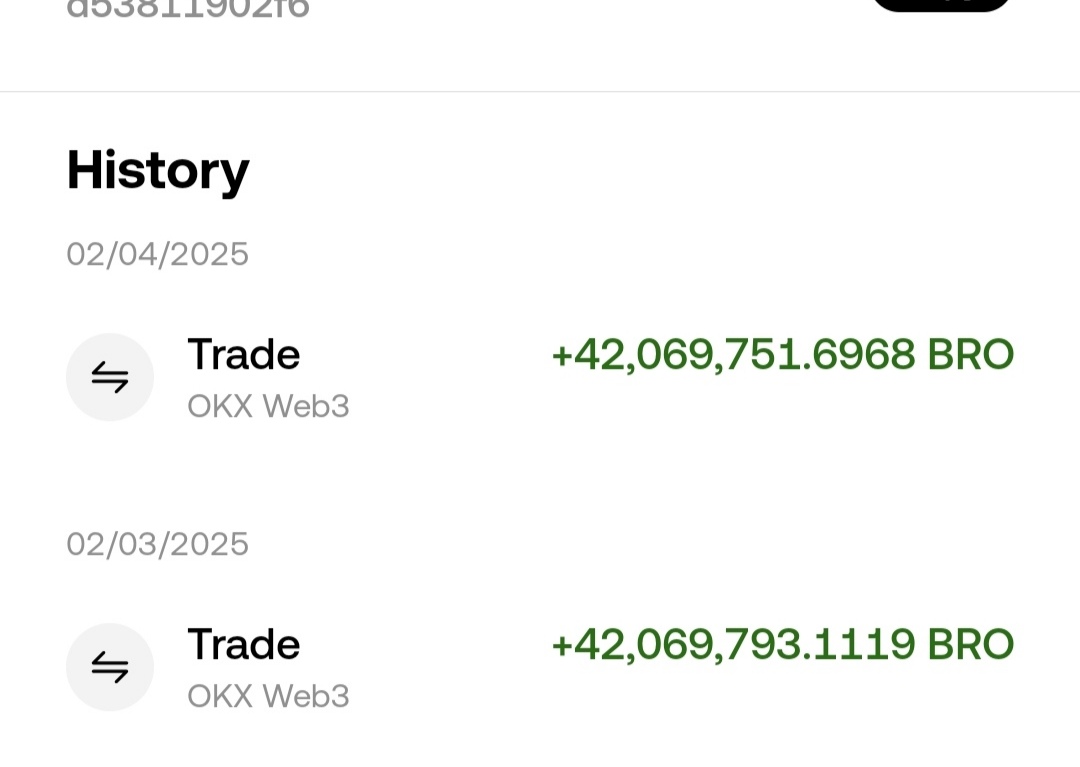The height and width of the screenshot is (767, 1080).
Task: Click the BRO token symbol in first amount
Action: [970, 355]
